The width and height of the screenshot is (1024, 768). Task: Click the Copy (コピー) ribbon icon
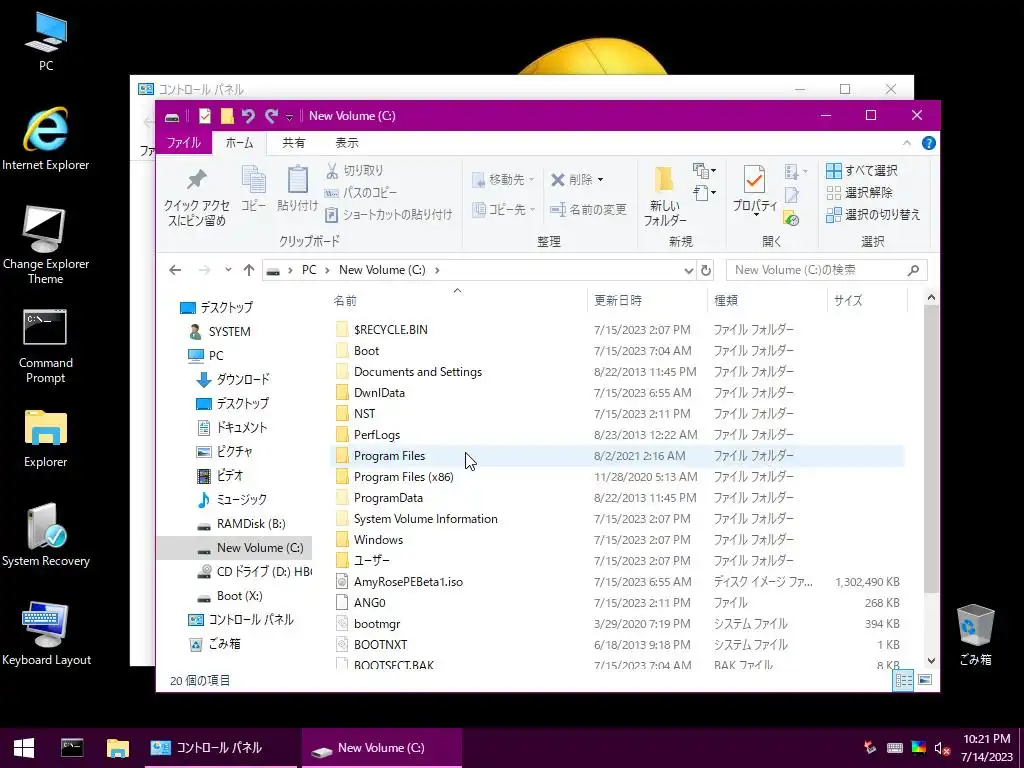253,189
